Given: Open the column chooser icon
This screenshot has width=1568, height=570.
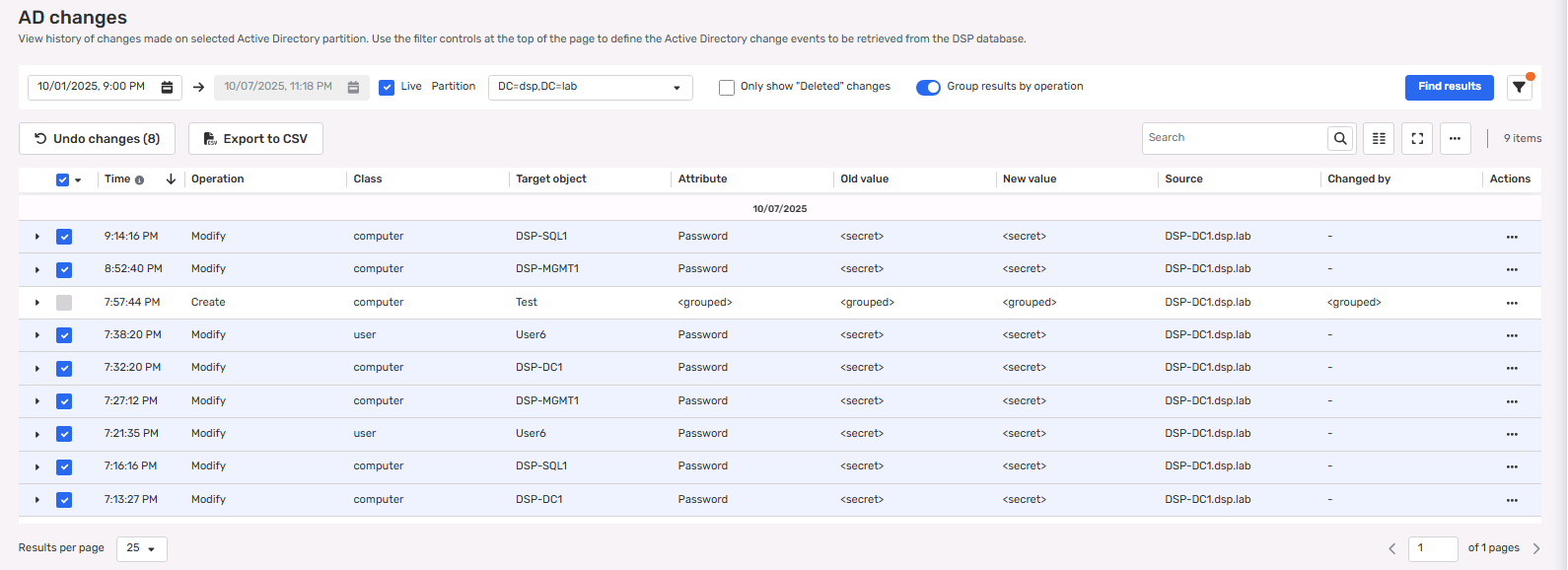Looking at the screenshot, I should tap(1379, 139).
